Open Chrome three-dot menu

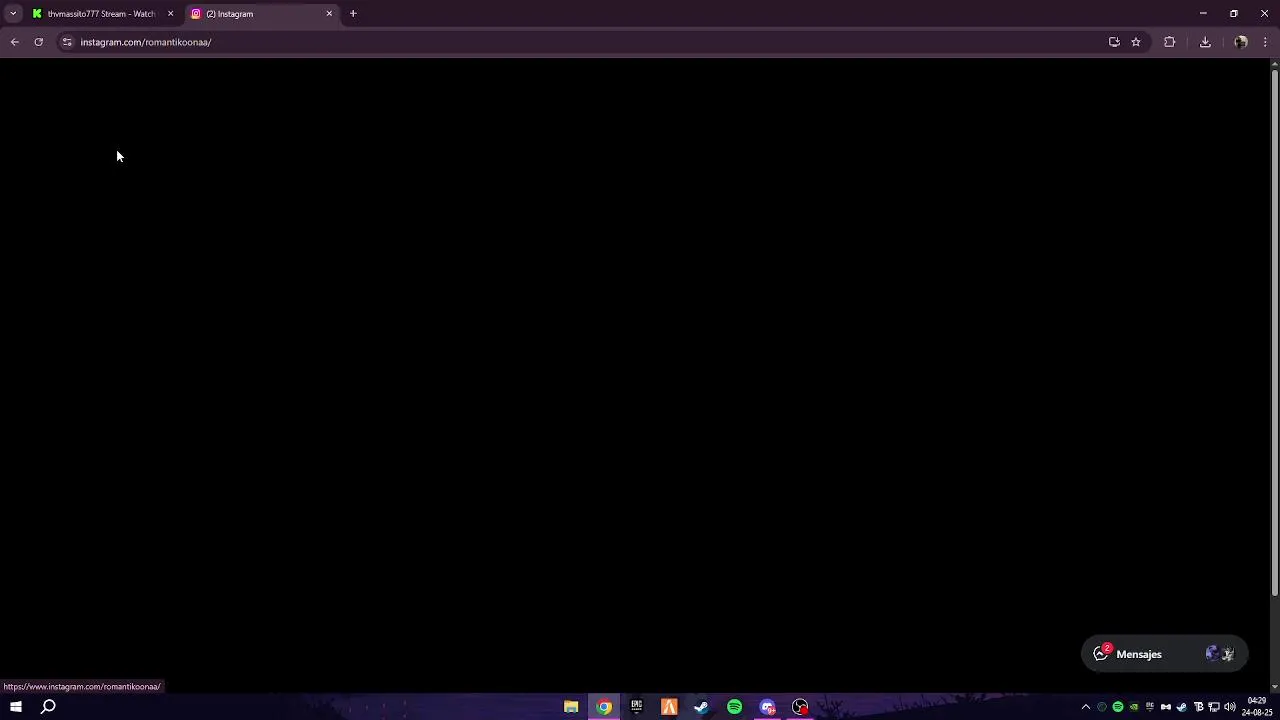pos(1265,42)
